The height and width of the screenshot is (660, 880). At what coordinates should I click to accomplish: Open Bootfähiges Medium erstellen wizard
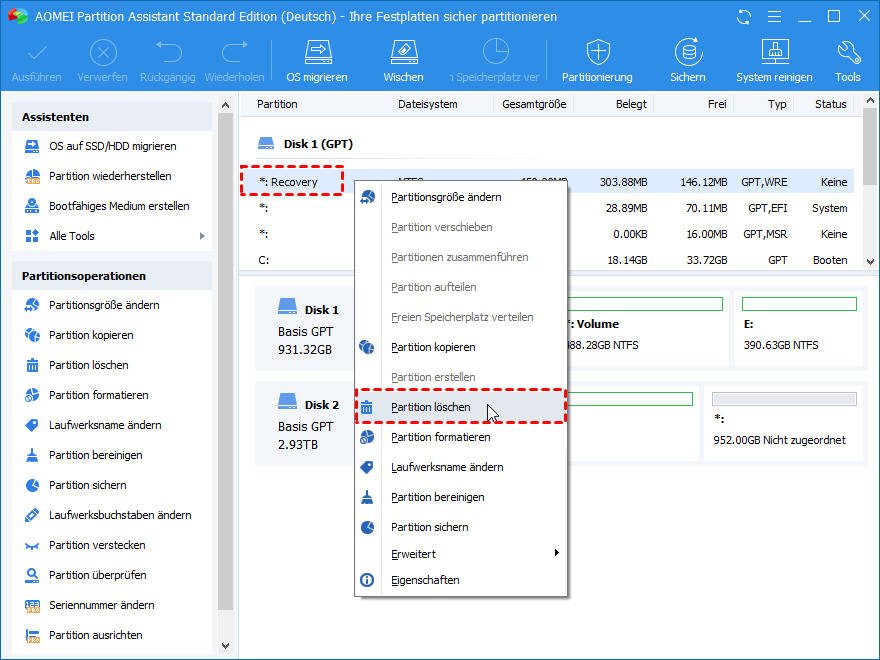point(119,206)
